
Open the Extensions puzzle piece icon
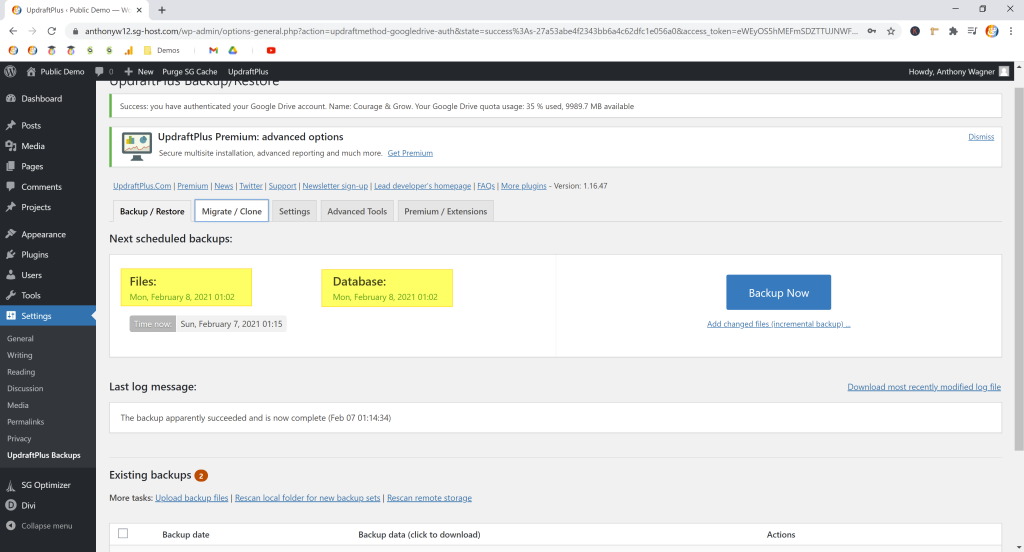[953, 31]
